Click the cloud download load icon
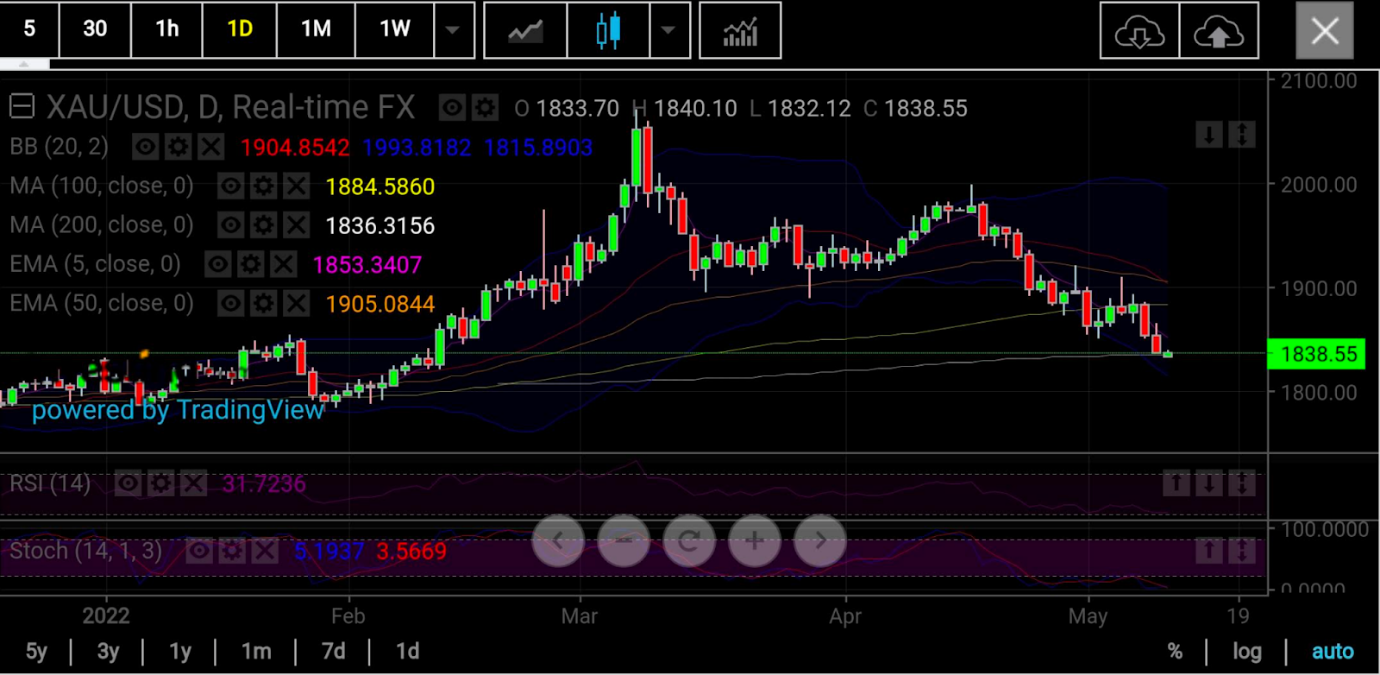This screenshot has width=1380, height=675. (1139, 31)
